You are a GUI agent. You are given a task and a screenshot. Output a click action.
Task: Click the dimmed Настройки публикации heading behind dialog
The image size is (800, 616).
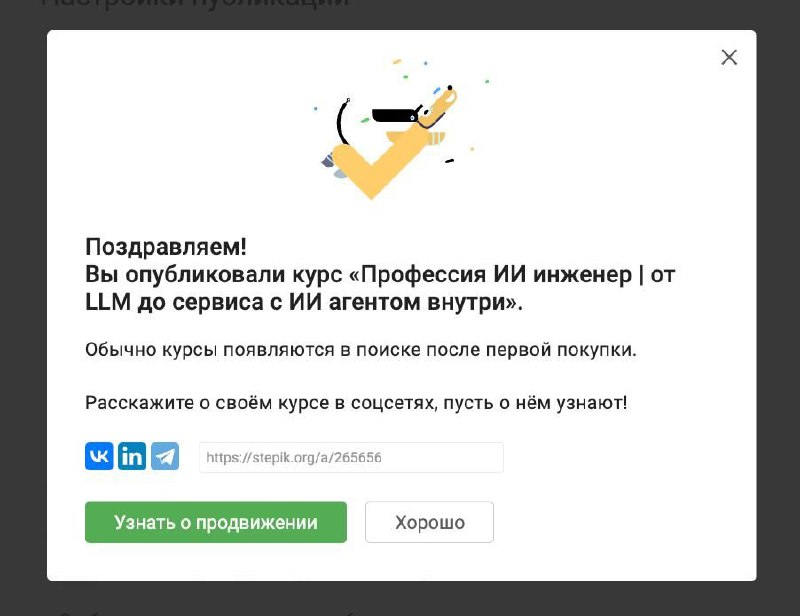[x=195, y=3]
